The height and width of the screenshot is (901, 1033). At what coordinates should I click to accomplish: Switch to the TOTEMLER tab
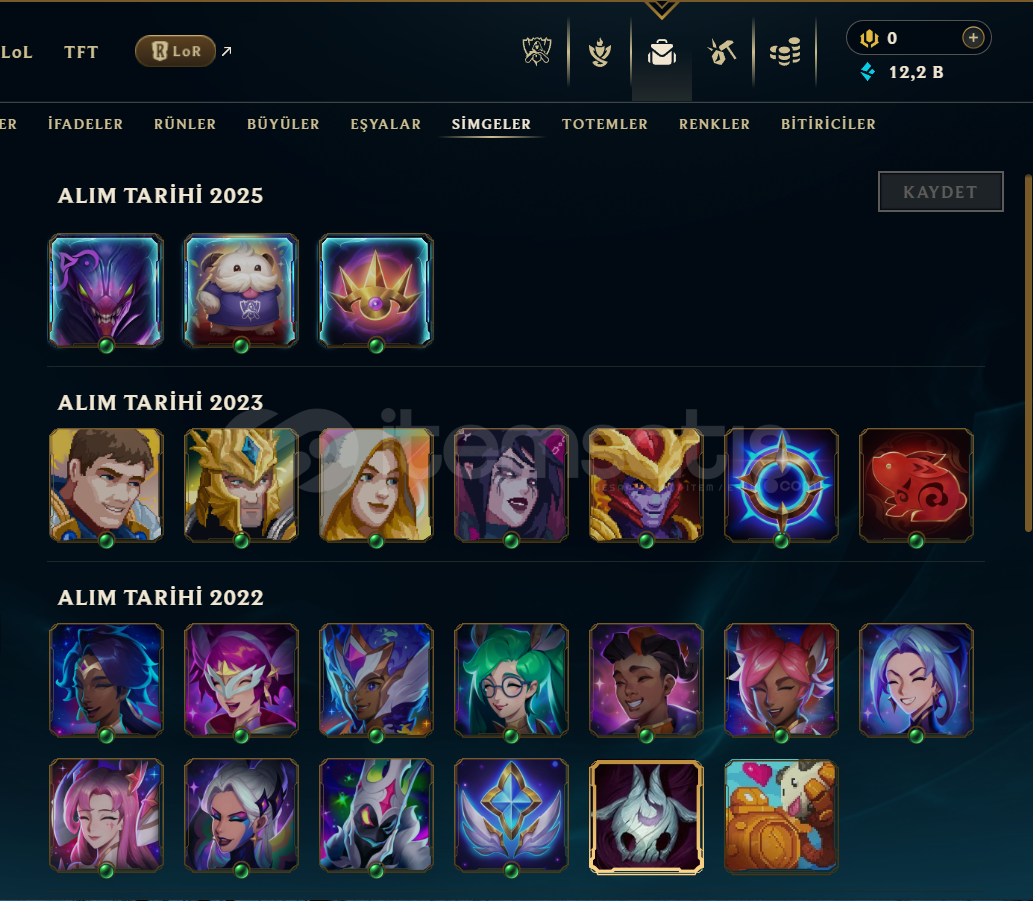605,124
